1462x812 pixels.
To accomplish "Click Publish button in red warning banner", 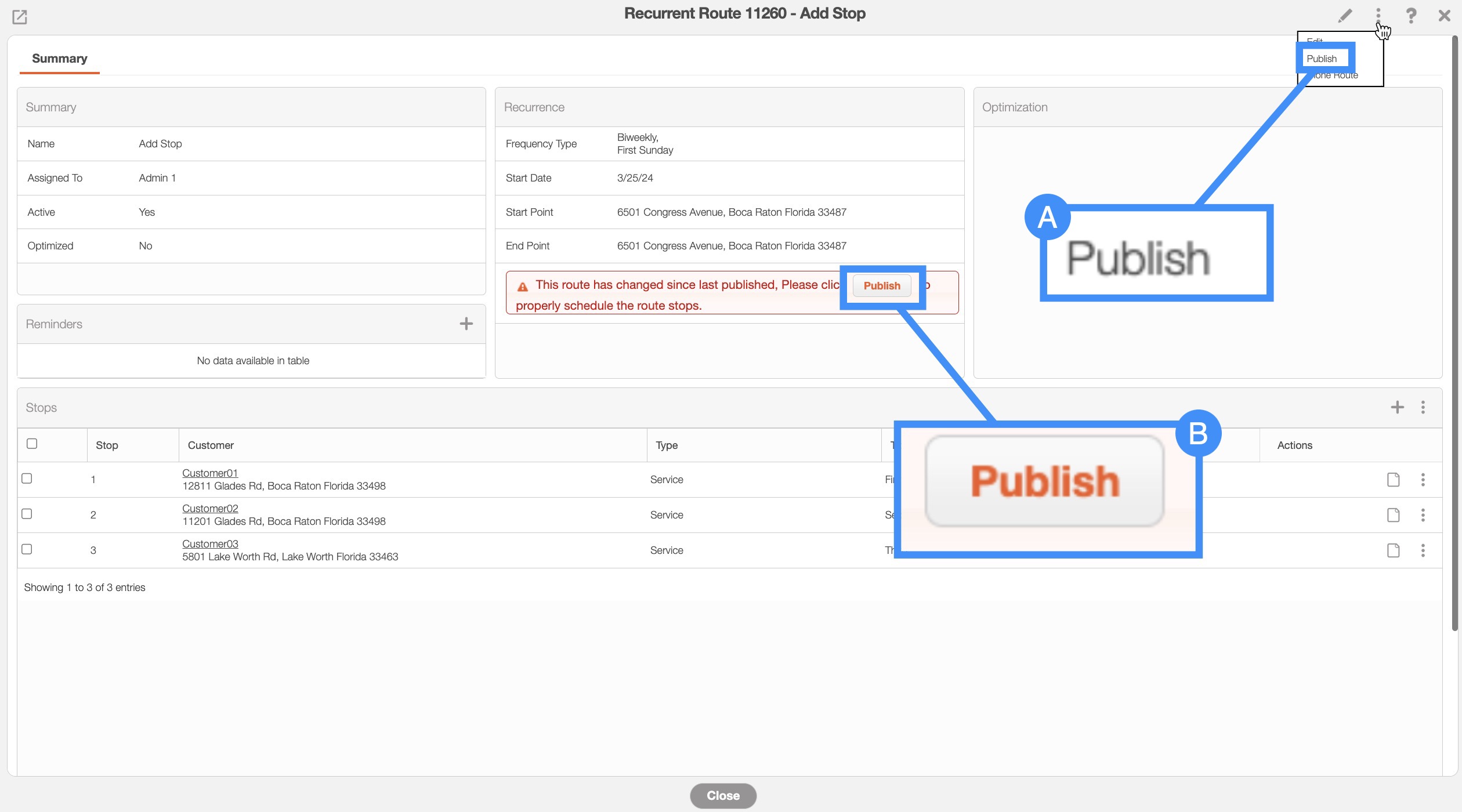I will 881,286.
